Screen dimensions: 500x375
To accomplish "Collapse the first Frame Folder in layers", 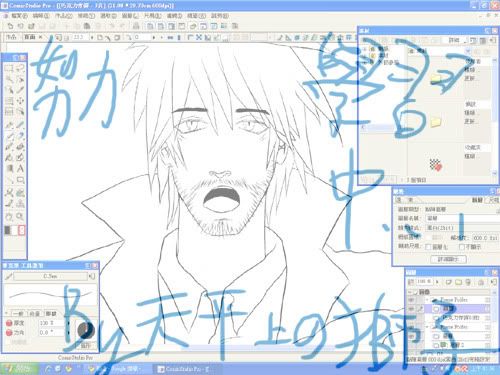I will pyautogui.click(x=427, y=300).
